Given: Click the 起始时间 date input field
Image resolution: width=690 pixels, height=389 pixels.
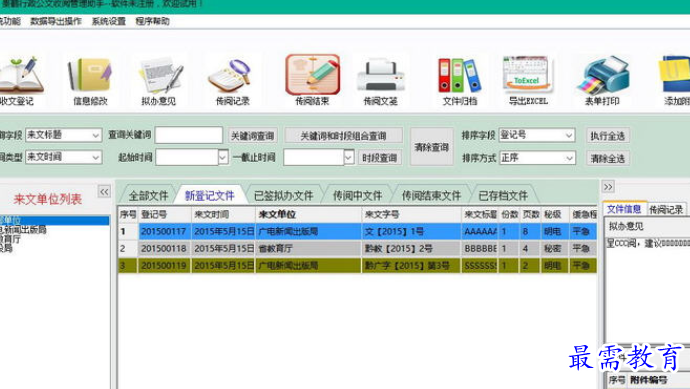Looking at the screenshot, I should [x=187, y=157].
